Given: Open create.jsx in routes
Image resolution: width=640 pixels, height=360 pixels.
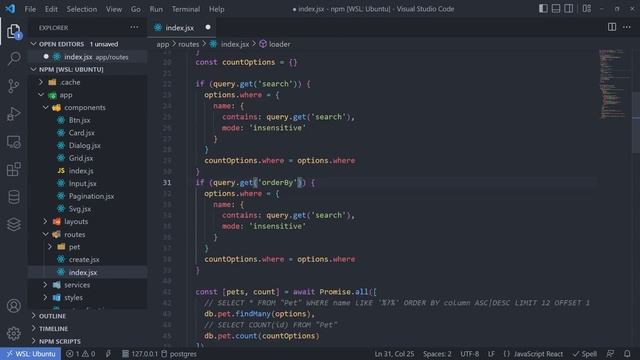Looking at the screenshot, I should click(88, 260).
